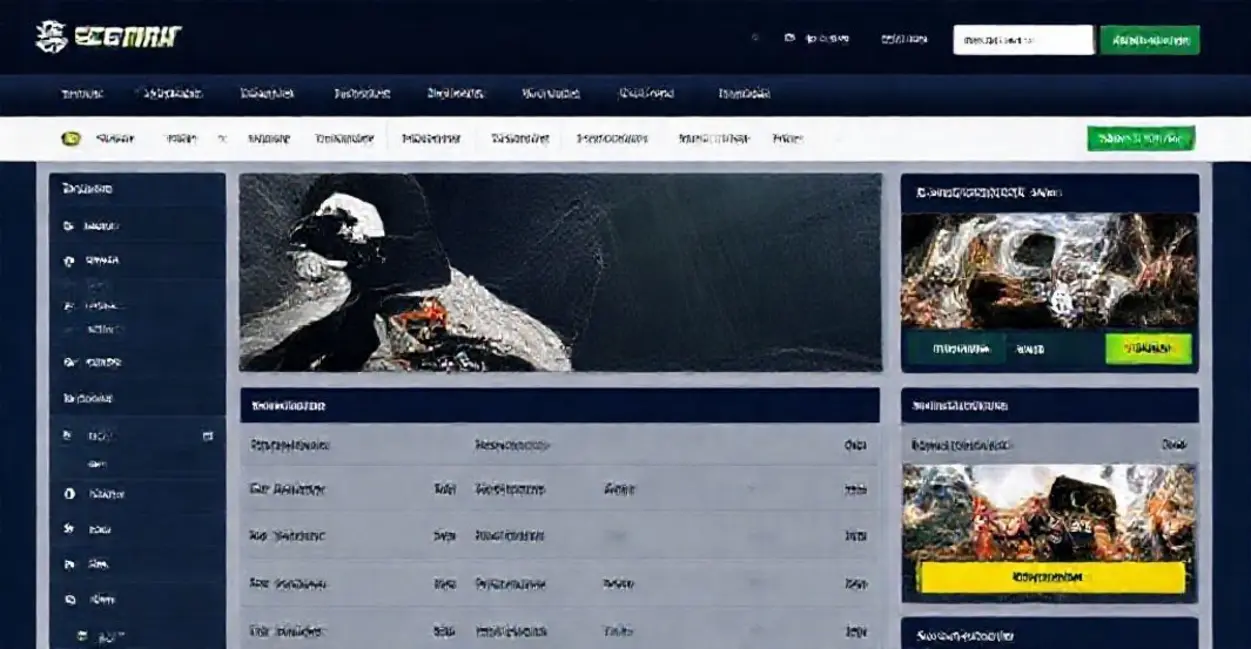Screen dimensions: 1251x649
Task: Select the last item in the dark navigation bar
Action: pyautogui.click(x=744, y=94)
